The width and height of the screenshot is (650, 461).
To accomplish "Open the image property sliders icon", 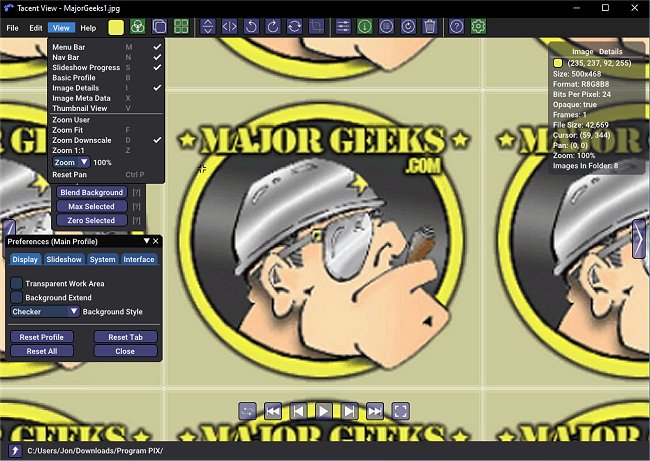I will click(343, 27).
